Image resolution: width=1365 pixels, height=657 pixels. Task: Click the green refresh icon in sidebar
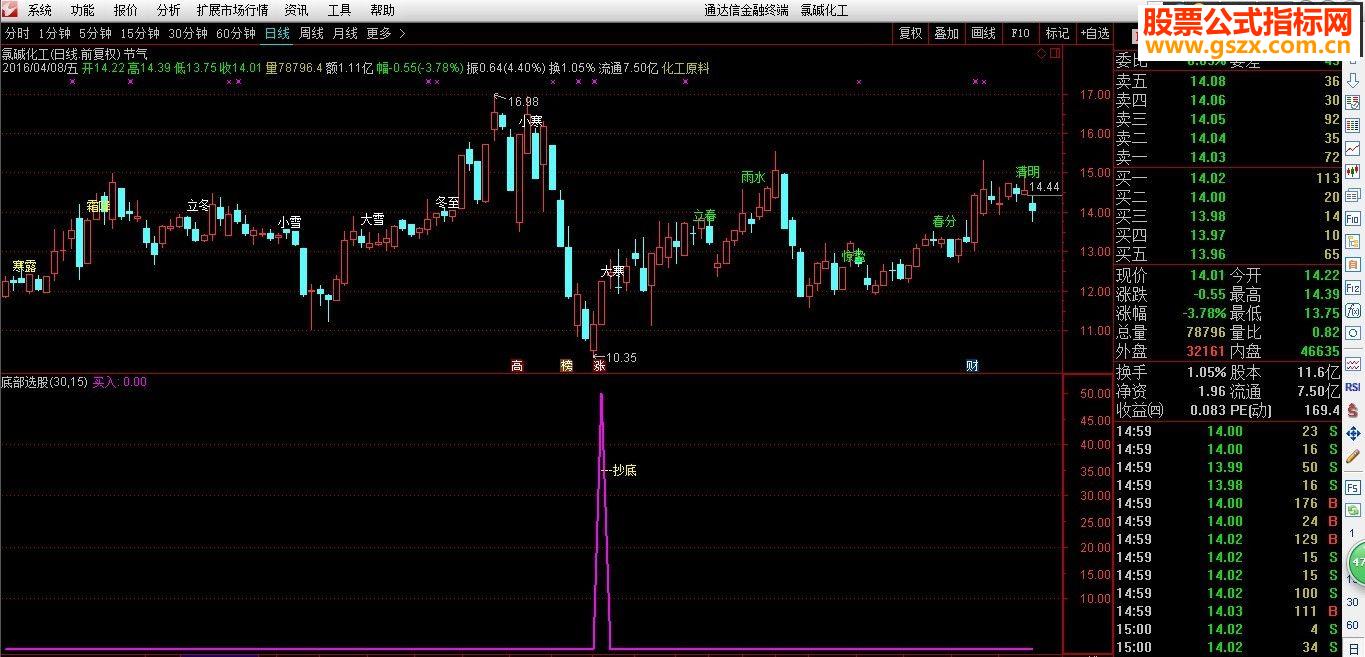pos(1353,510)
